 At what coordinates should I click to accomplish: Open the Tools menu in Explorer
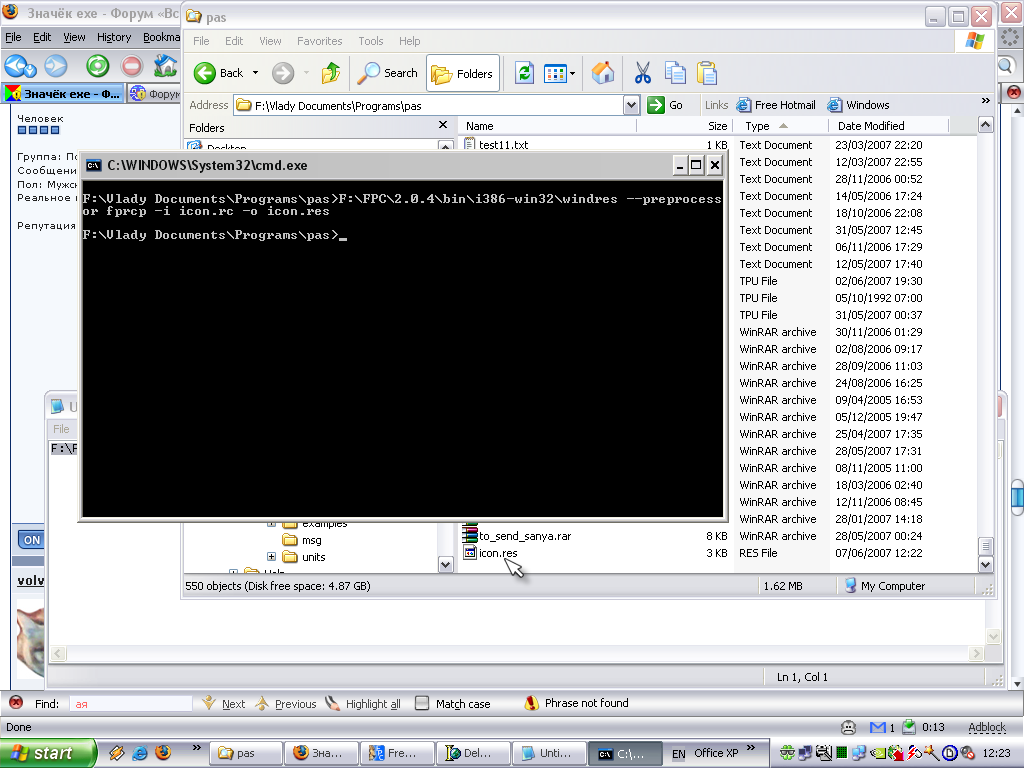tap(370, 41)
